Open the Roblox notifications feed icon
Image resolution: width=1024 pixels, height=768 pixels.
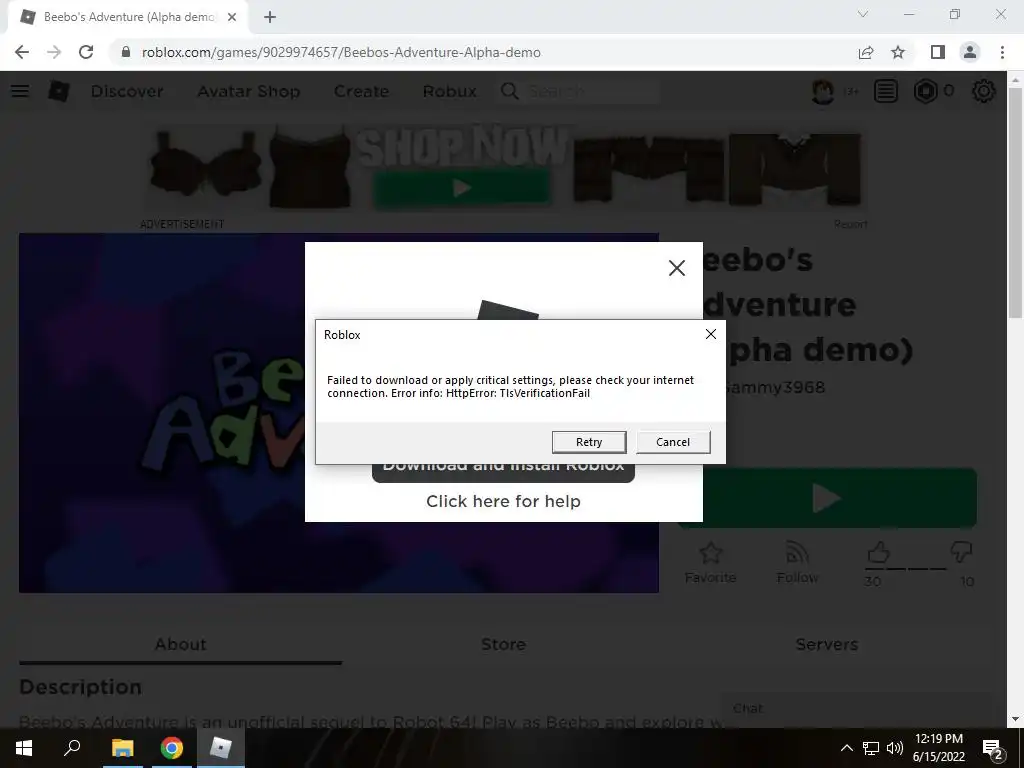pos(886,91)
